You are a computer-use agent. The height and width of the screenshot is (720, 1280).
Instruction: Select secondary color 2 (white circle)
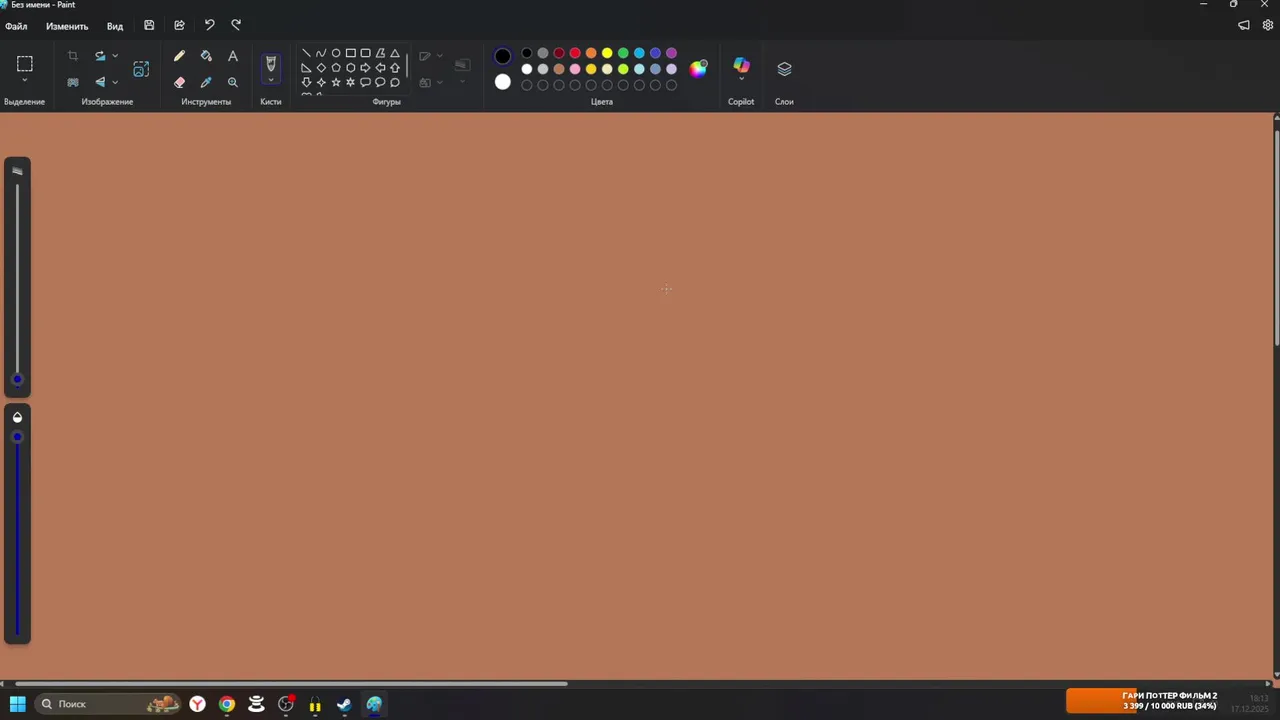[x=503, y=82]
